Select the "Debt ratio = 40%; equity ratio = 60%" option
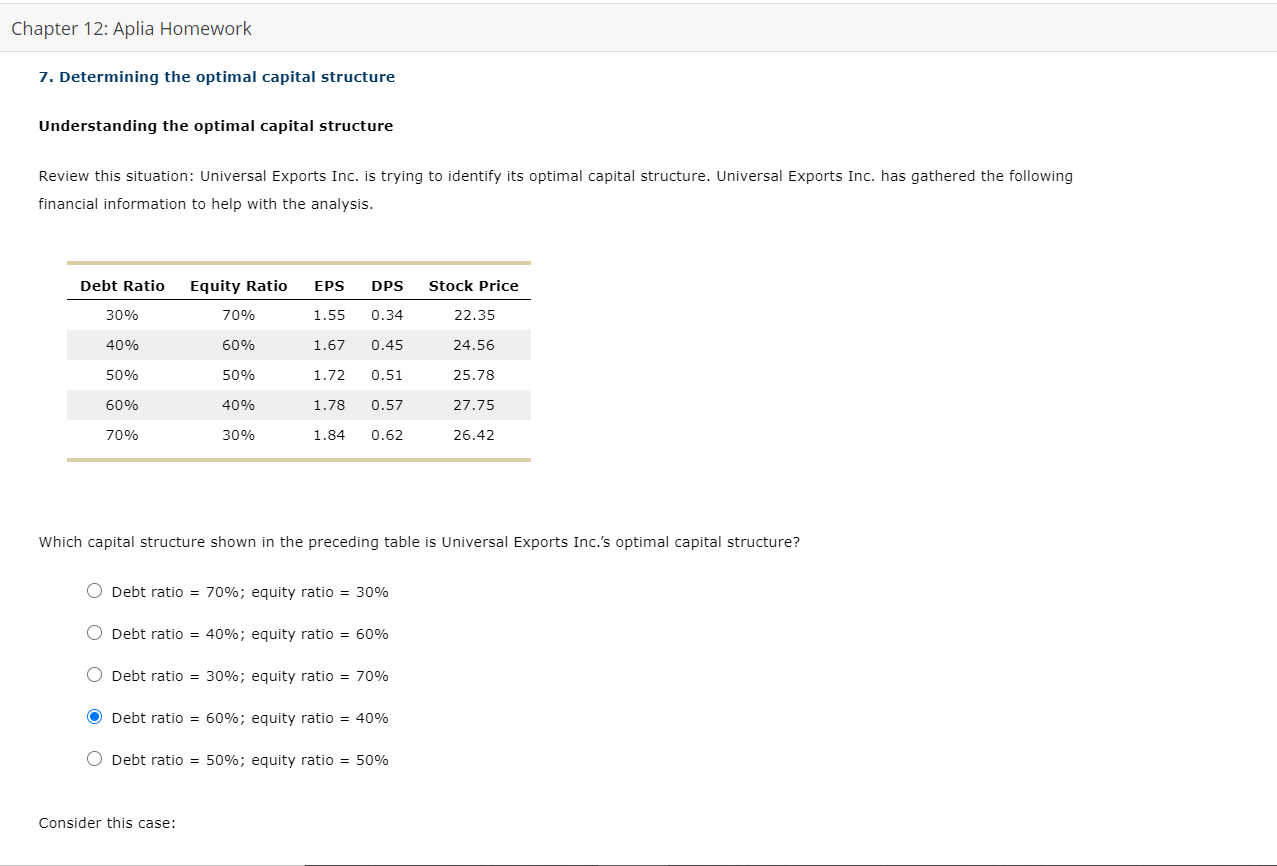1277x866 pixels. [x=94, y=632]
